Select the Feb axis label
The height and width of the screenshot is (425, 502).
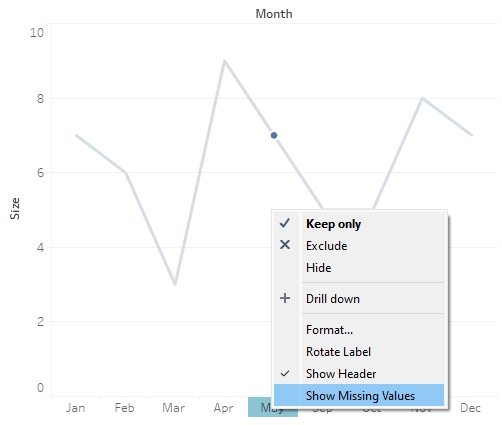pos(125,408)
